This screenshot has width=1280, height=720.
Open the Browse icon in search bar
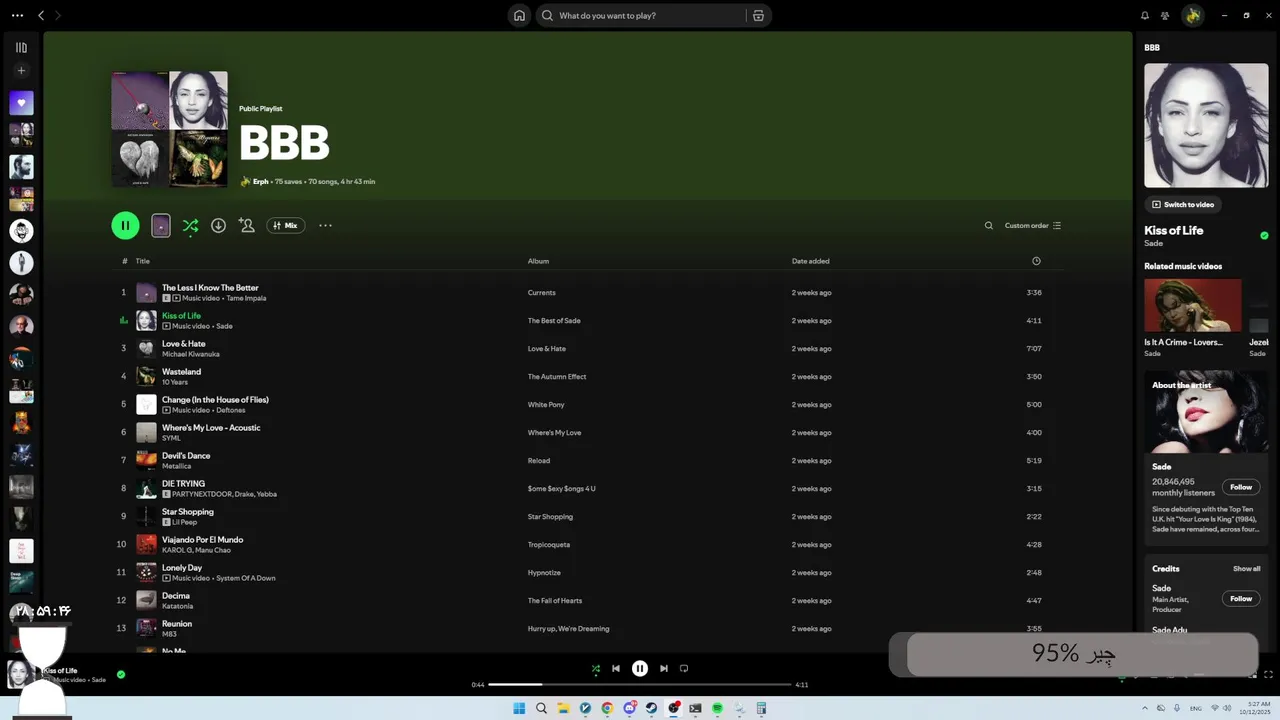tap(758, 15)
